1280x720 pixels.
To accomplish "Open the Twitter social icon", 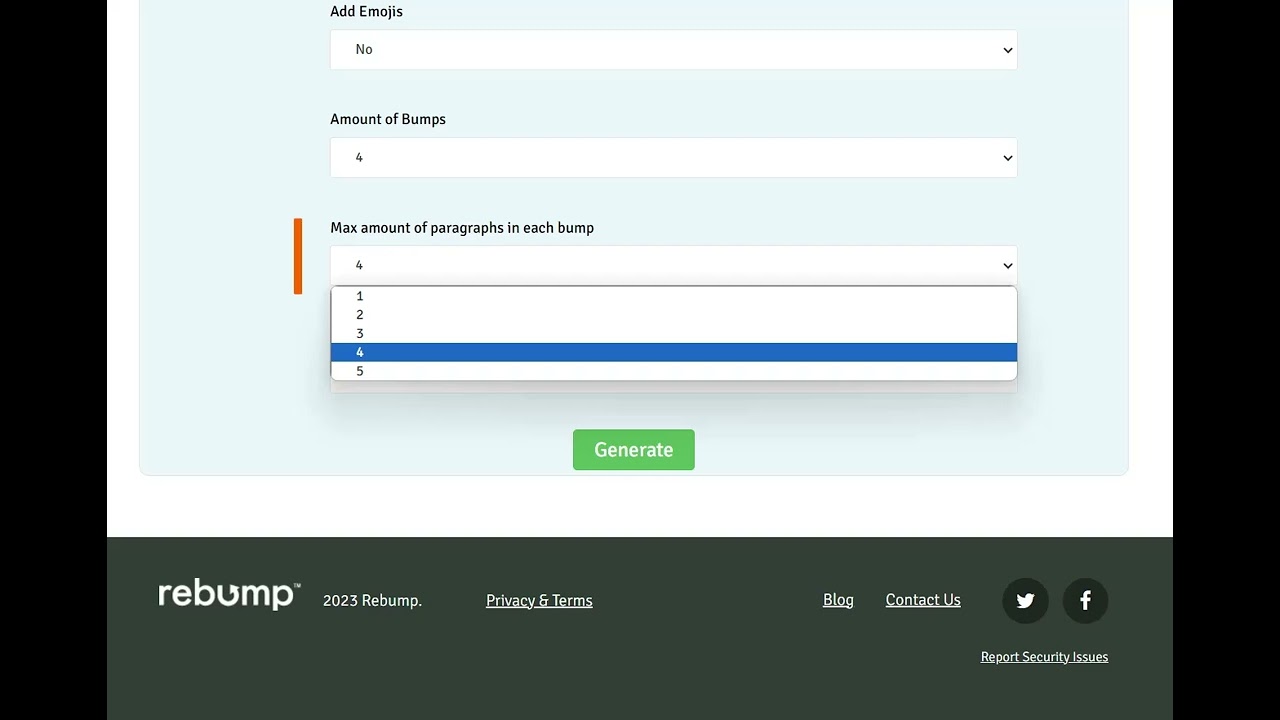I will coord(1025,601).
